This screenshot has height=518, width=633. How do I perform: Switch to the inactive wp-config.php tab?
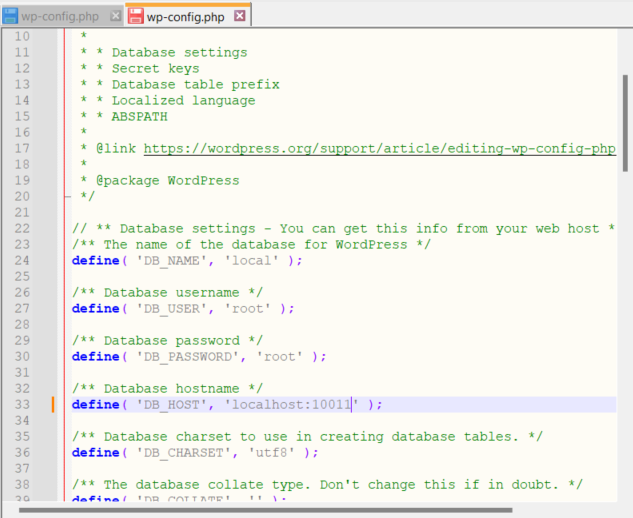coord(61,17)
